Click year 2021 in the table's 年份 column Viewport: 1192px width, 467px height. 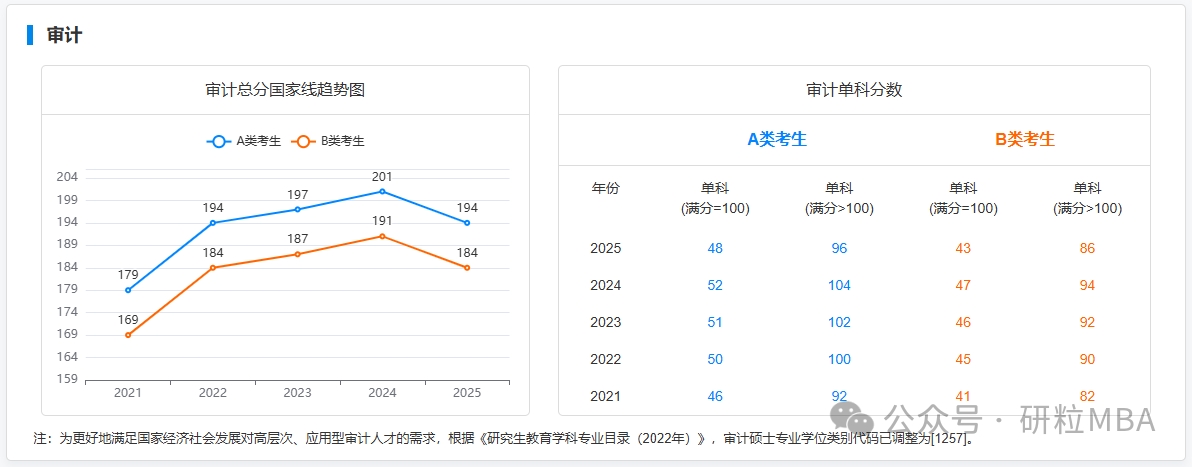pos(605,397)
